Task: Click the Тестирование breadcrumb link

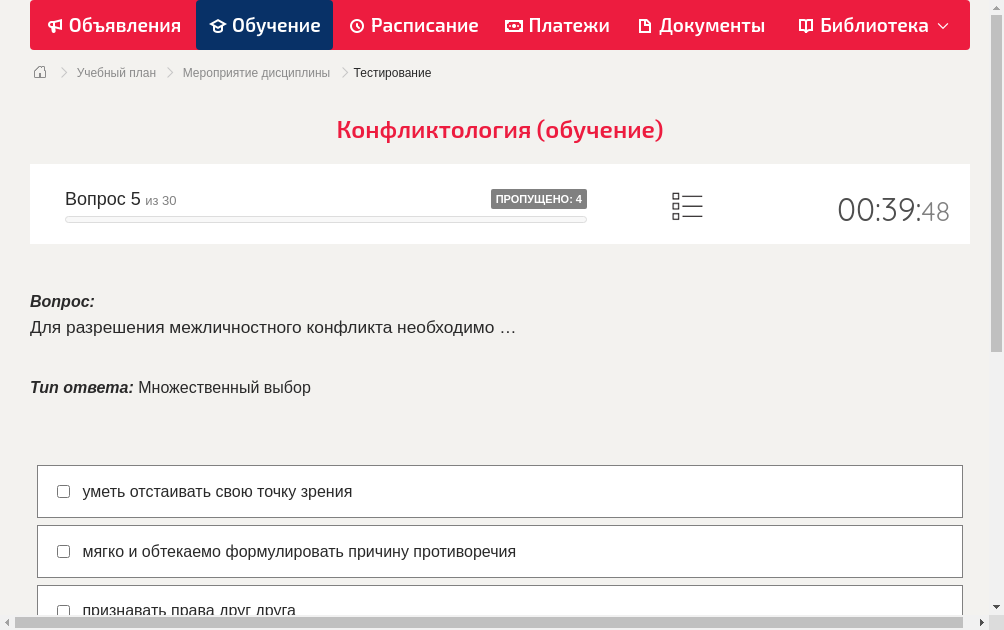Action: click(391, 72)
